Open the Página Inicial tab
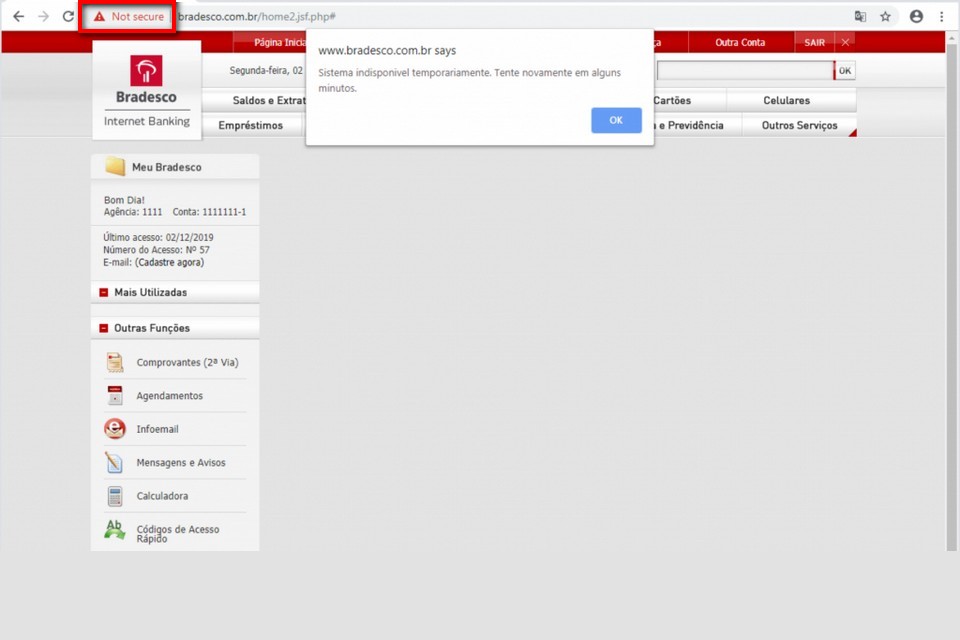The height and width of the screenshot is (640, 960). [280, 42]
